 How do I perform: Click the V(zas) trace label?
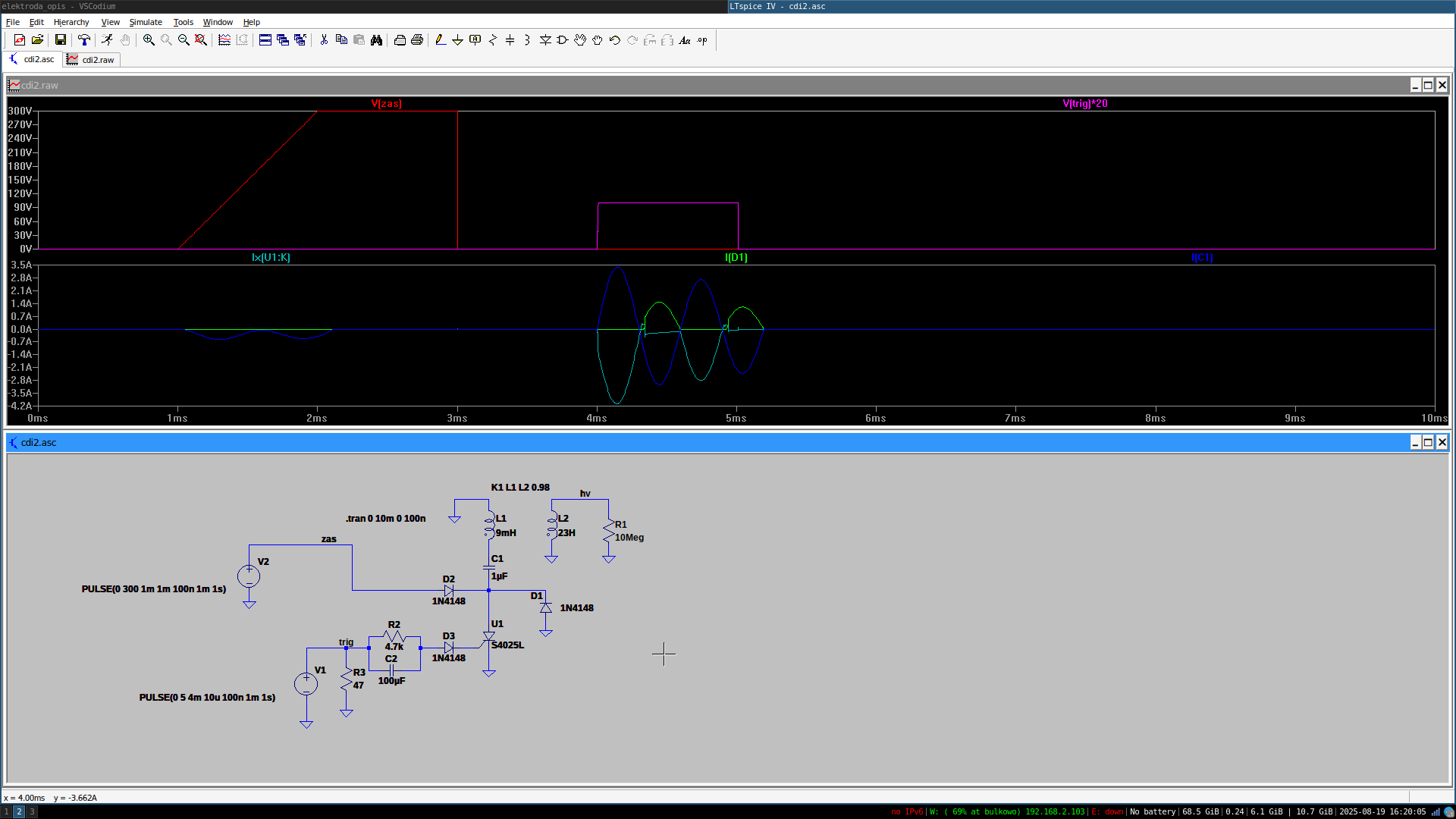pyautogui.click(x=387, y=104)
